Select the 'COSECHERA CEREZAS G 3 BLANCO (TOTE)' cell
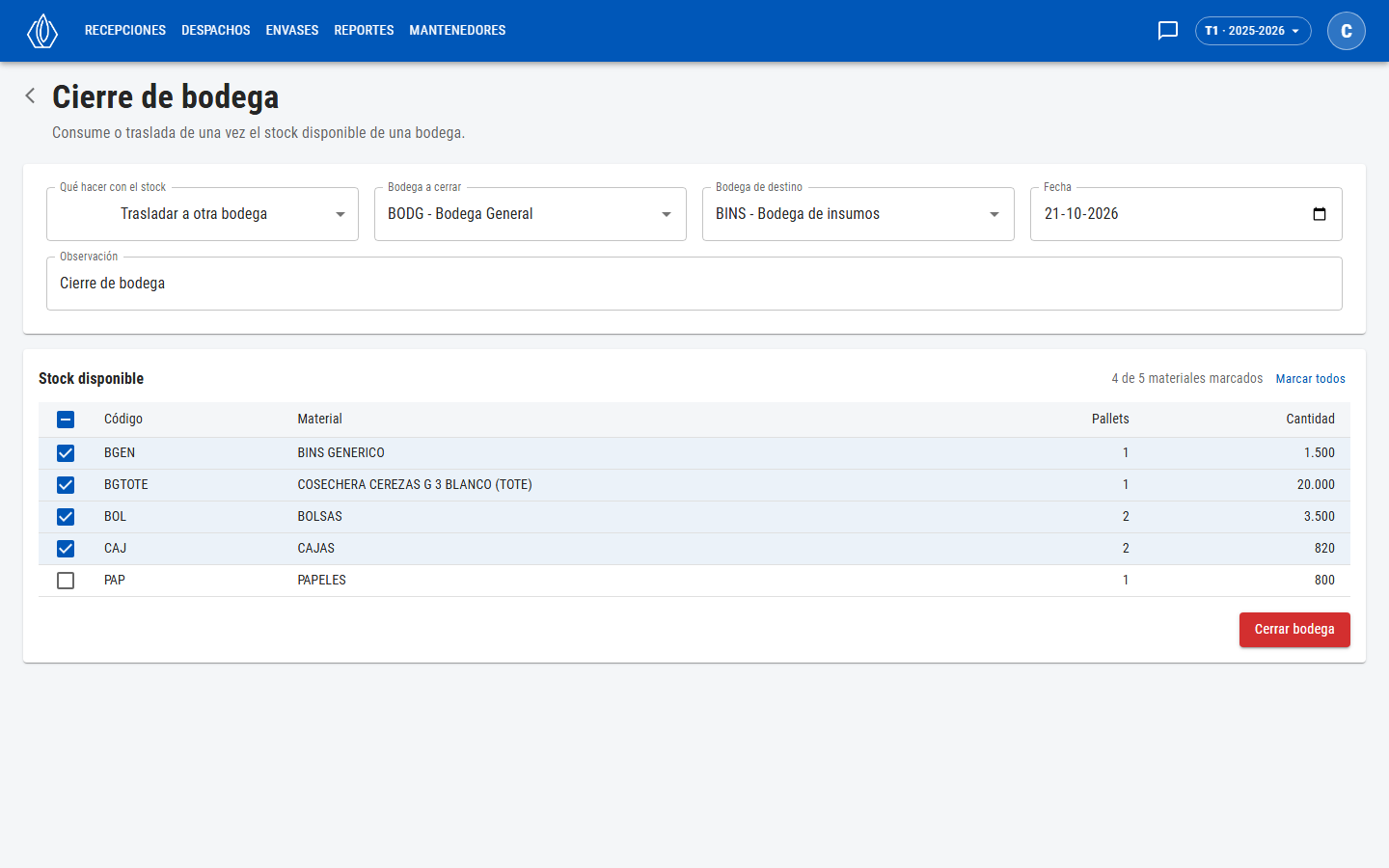Image resolution: width=1389 pixels, height=868 pixels. tap(415, 485)
